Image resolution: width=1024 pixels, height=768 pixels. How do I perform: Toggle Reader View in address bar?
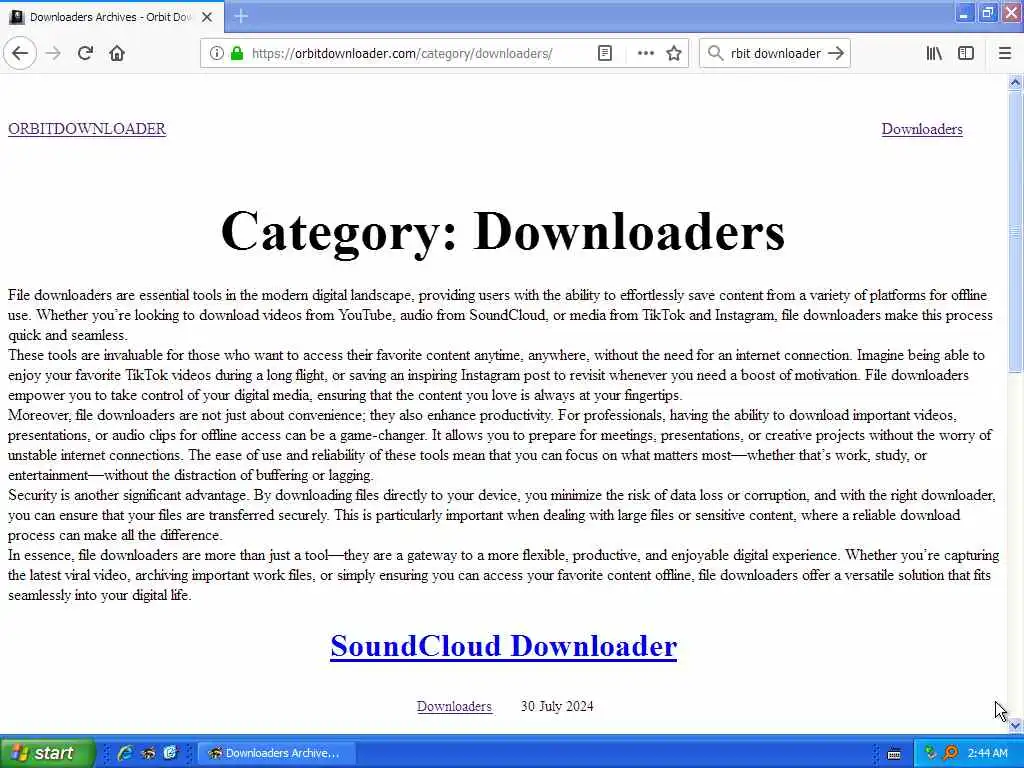coord(605,53)
